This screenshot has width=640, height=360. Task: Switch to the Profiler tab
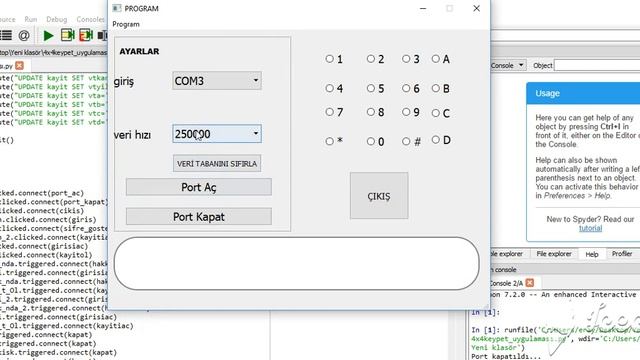click(622, 253)
